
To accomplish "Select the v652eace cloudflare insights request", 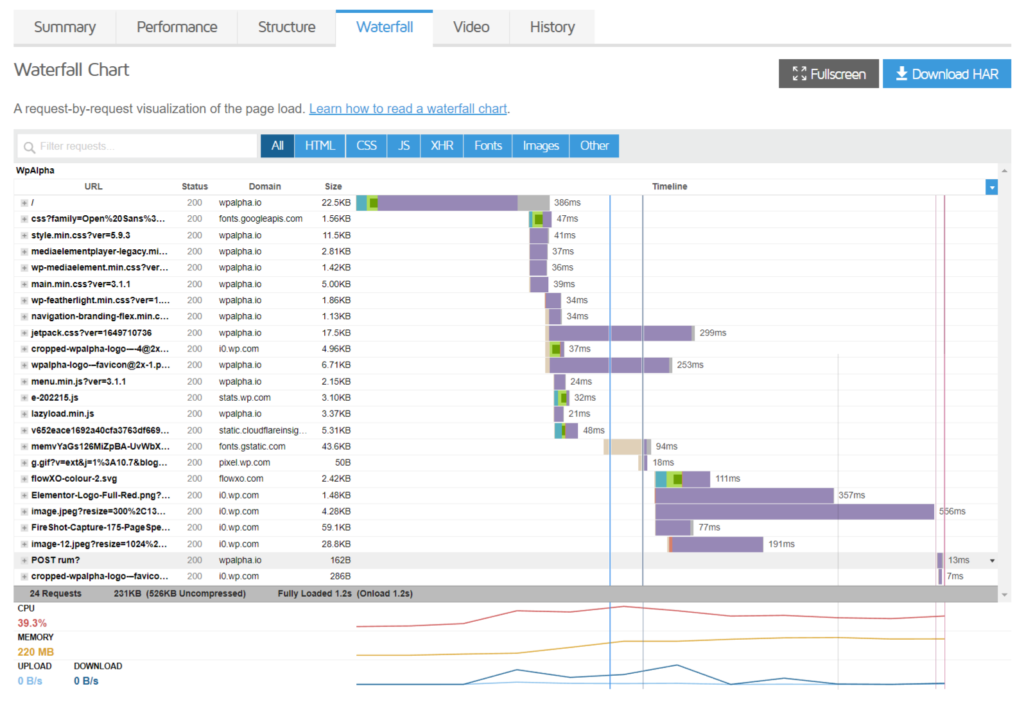I will pos(506,431).
